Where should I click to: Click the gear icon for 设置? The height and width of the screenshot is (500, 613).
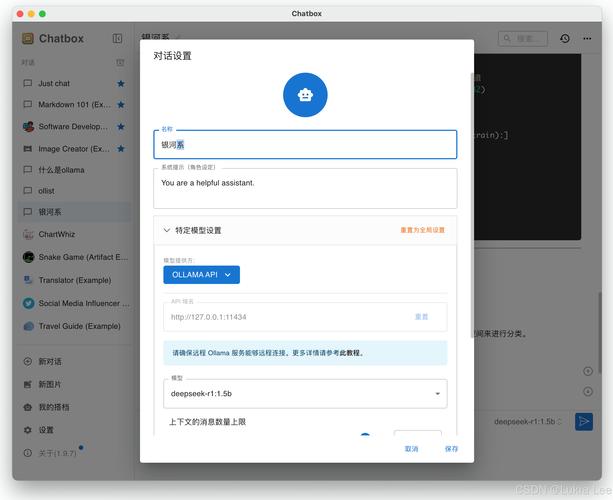28,430
